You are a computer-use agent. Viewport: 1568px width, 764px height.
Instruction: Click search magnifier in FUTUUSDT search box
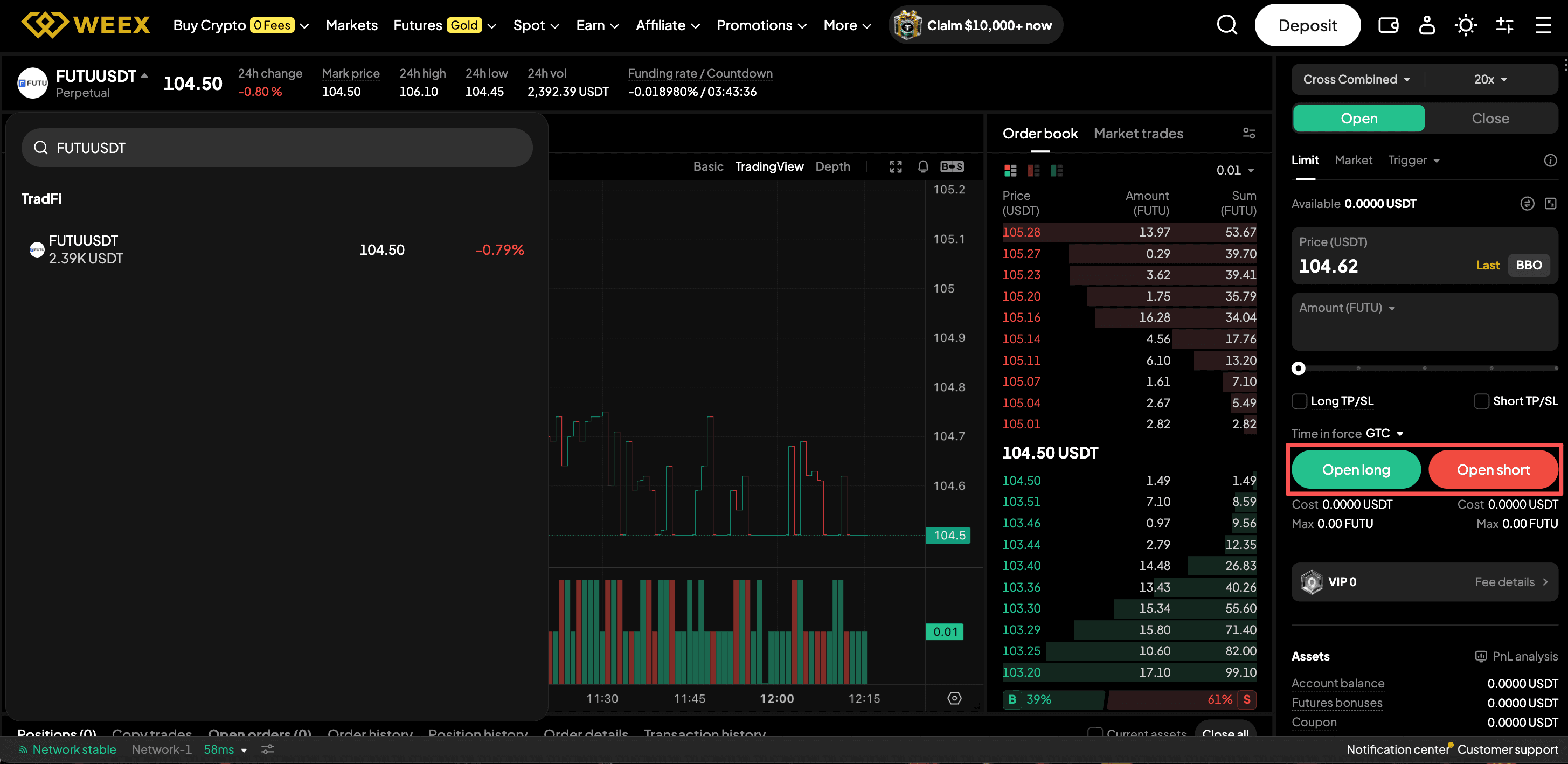pyautogui.click(x=41, y=148)
